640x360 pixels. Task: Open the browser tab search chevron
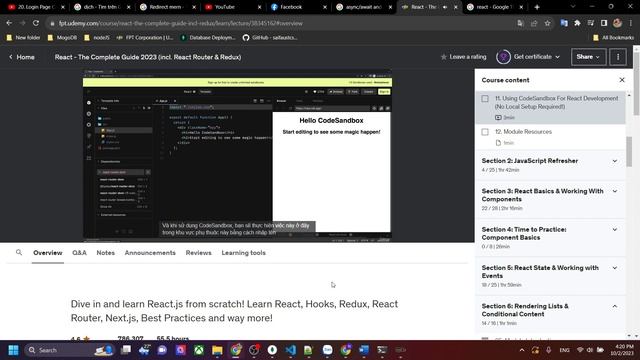[x=573, y=7]
